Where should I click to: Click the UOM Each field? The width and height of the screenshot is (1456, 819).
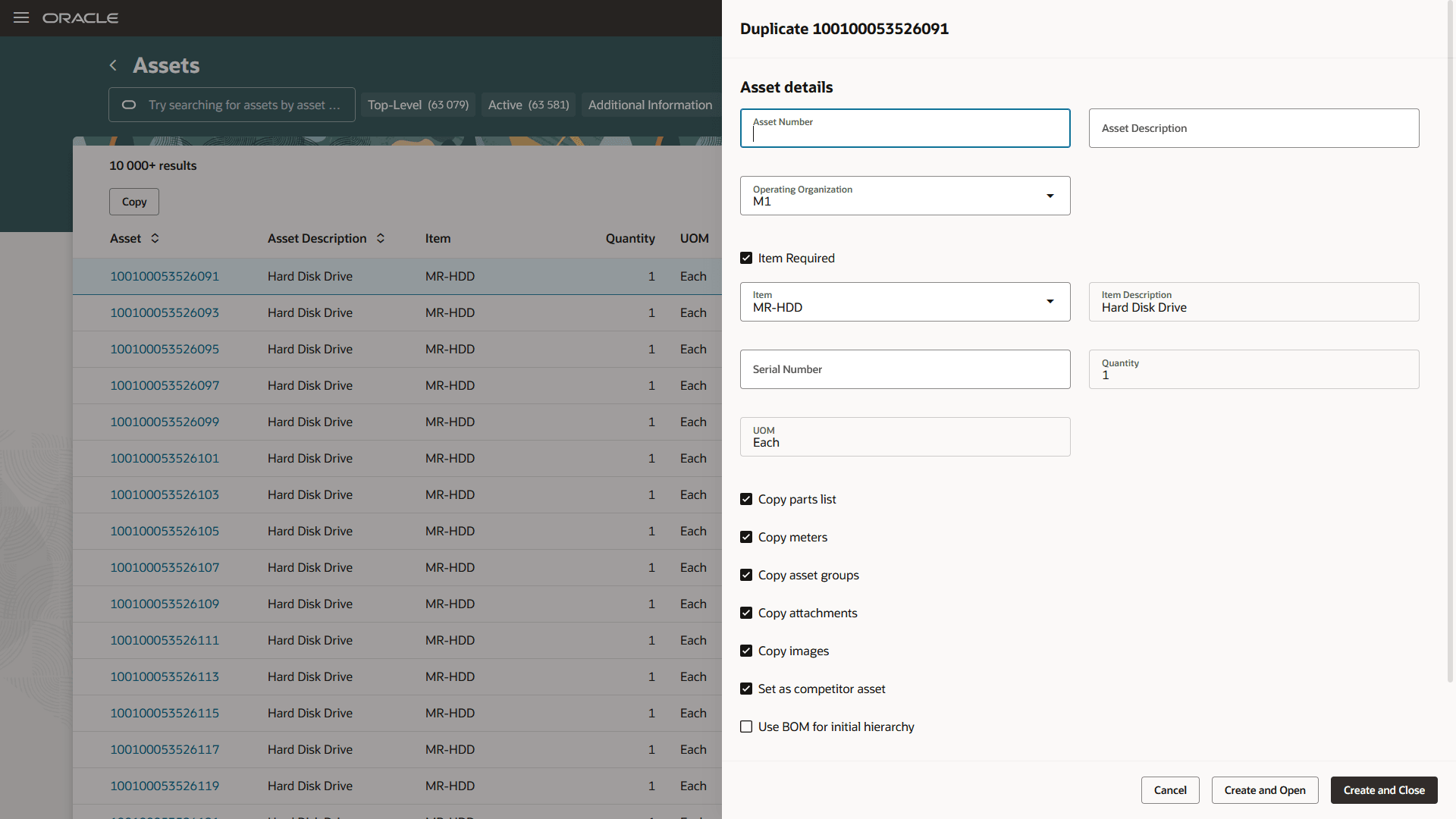pos(905,437)
